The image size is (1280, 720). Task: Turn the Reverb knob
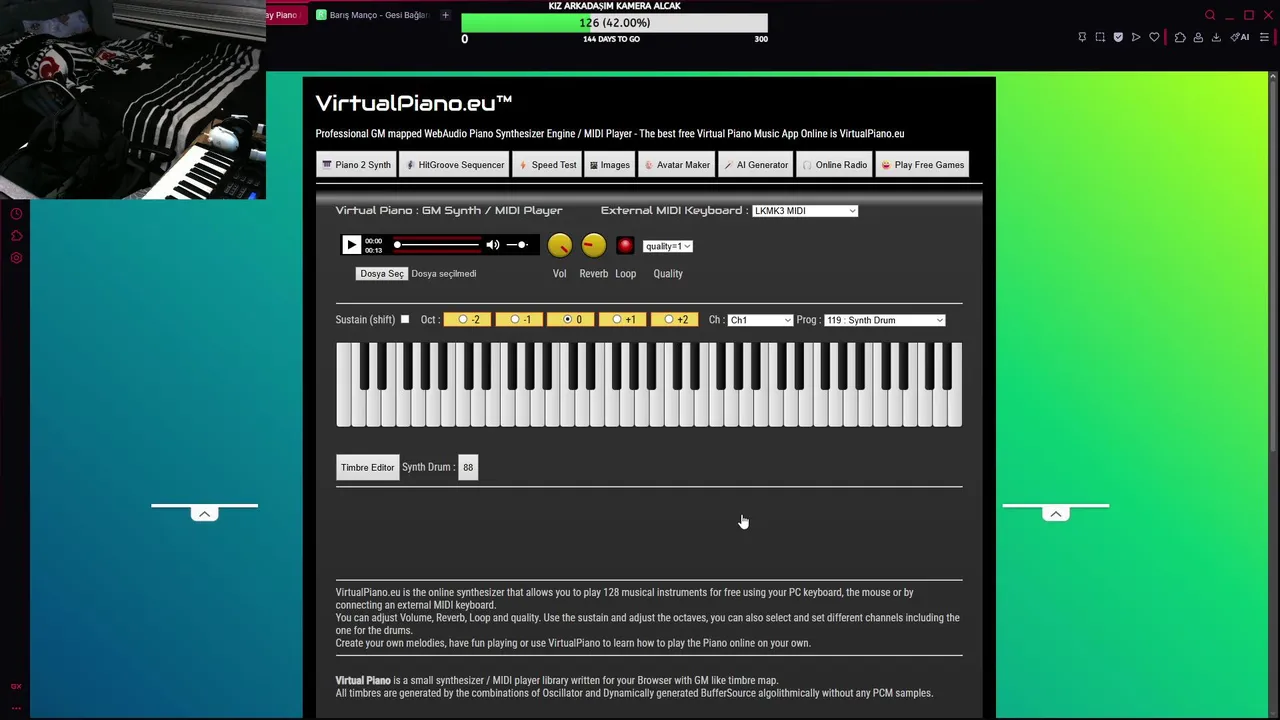[x=593, y=245]
